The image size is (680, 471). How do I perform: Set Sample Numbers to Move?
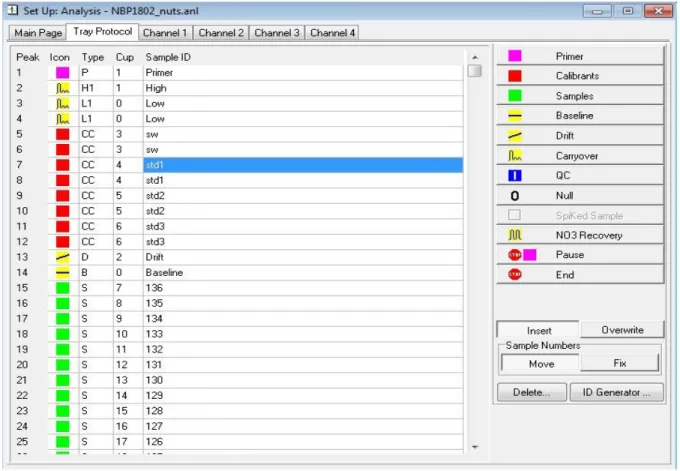(541, 363)
